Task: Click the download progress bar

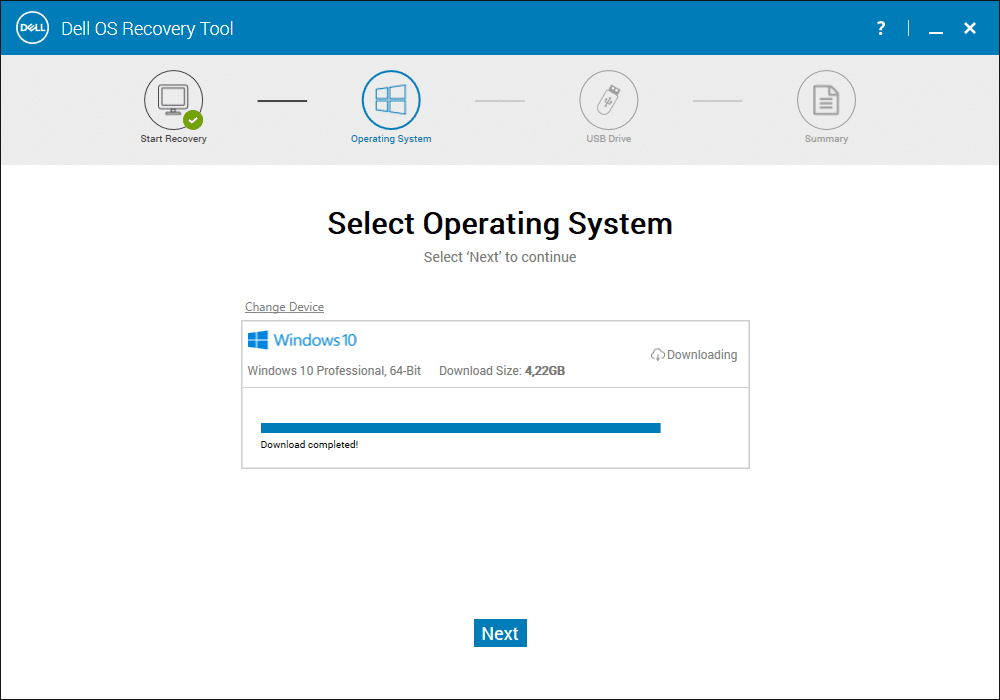Action: coord(460,428)
